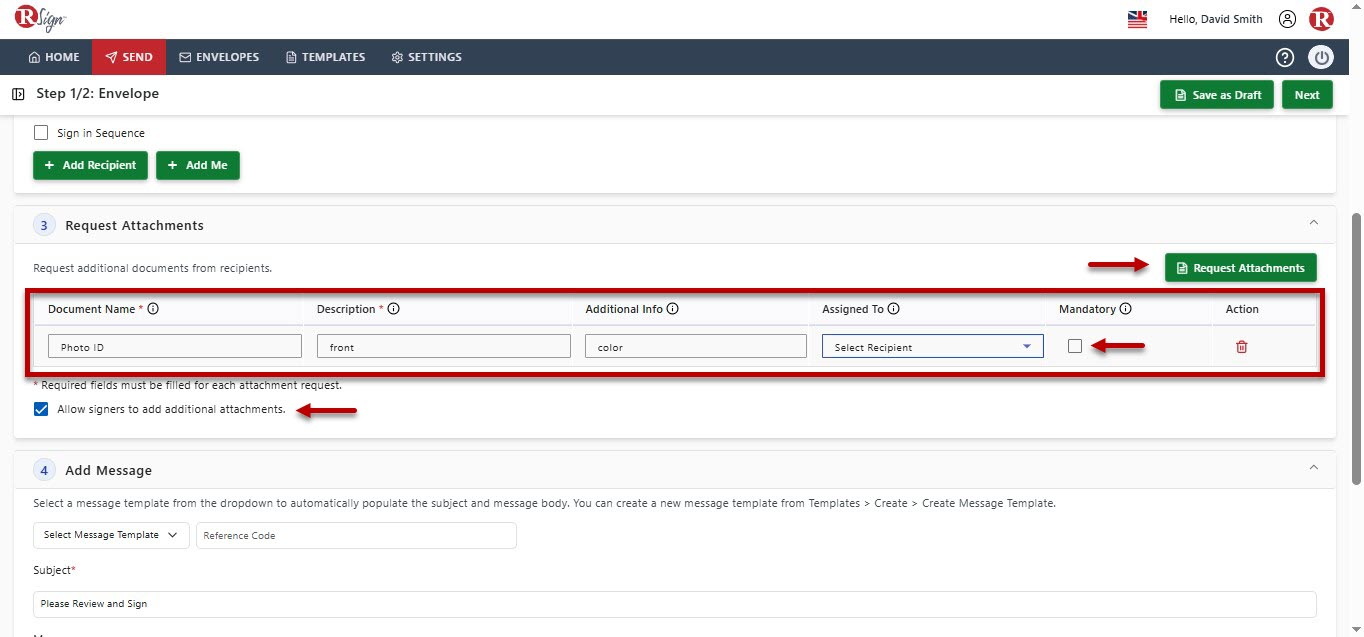This screenshot has height=637, width=1364.
Task: Enable Sign in Sequence checkbox
Action: coord(41,132)
